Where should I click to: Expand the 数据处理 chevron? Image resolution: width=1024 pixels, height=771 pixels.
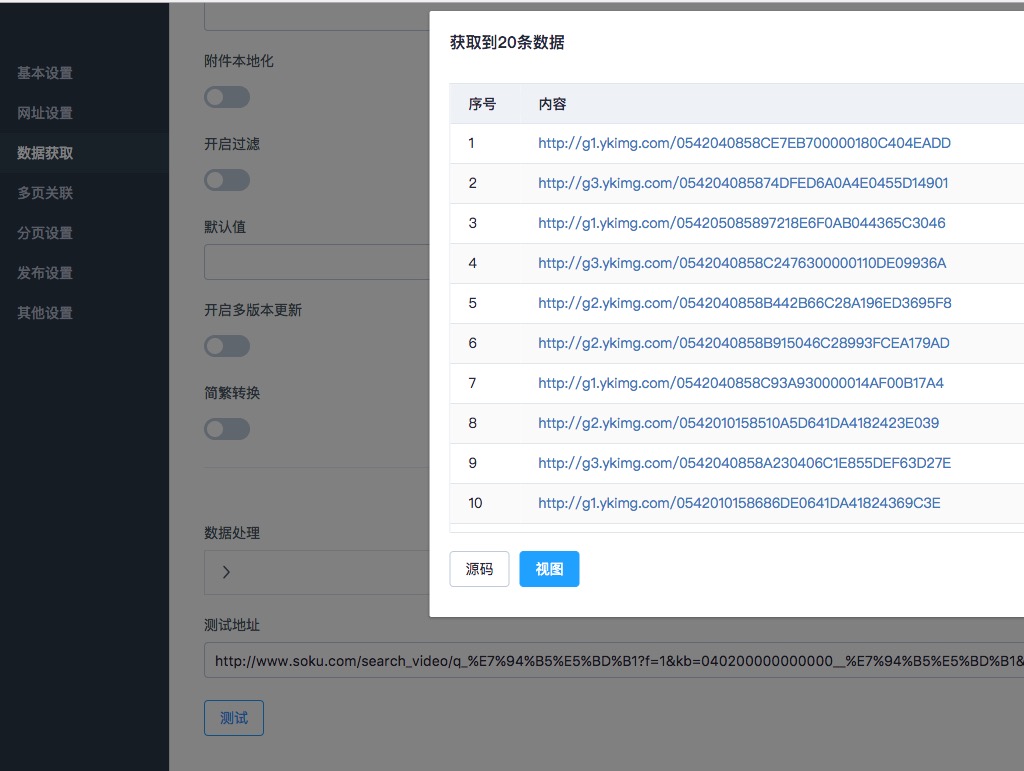click(226, 573)
